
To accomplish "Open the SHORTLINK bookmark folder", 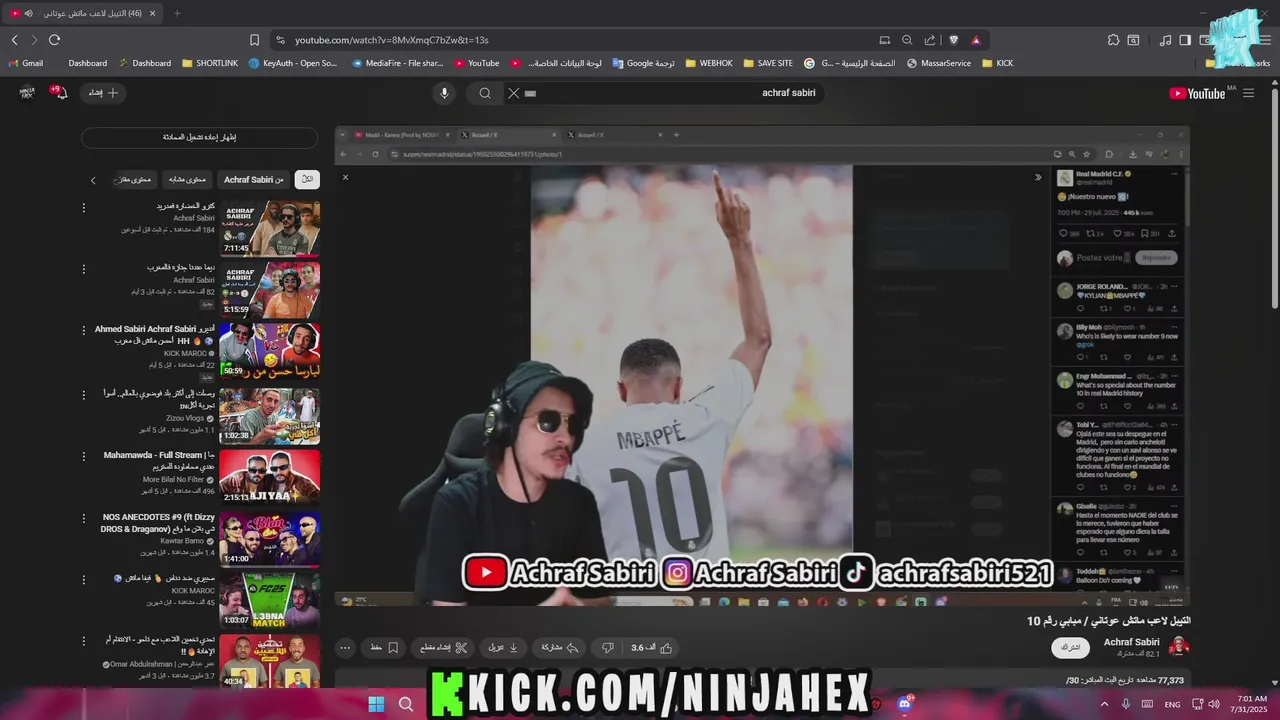I will click(x=210, y=63).
